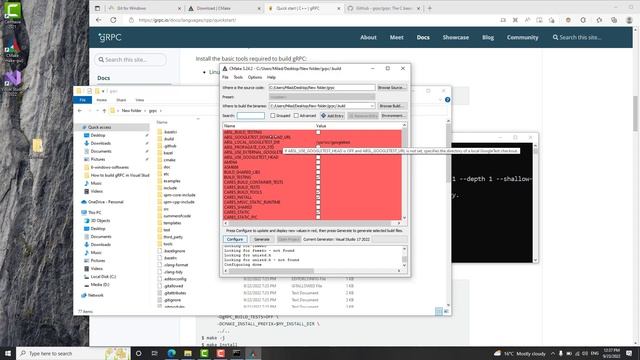Toggle CARES_SHARED checkbox
This screenshot has height=360, width=640.
318,207
